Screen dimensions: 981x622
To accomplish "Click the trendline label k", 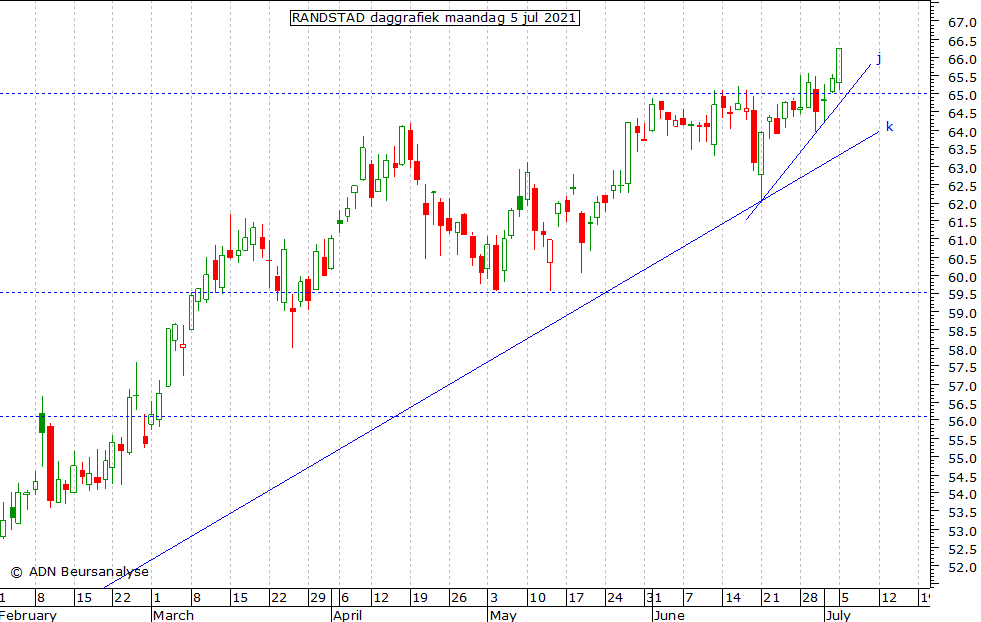I will tap(889, 127).
